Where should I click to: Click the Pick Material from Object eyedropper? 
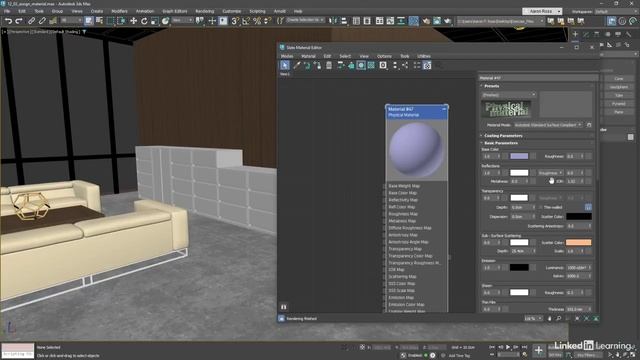coord(297,65)
